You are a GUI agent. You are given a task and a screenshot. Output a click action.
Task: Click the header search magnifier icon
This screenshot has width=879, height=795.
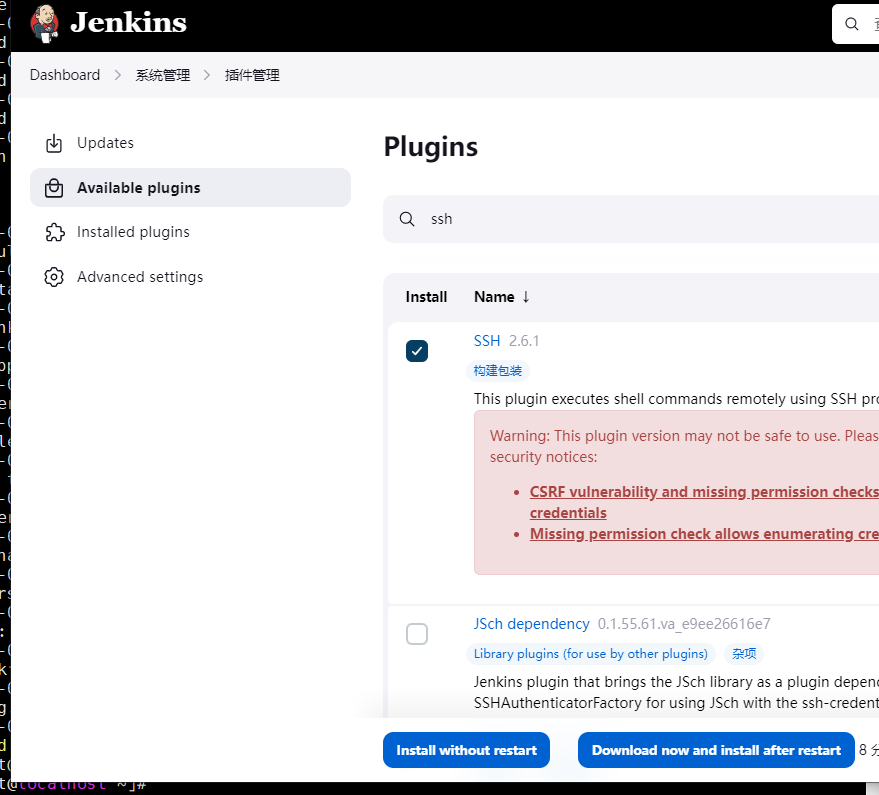(x=852, y=24)
